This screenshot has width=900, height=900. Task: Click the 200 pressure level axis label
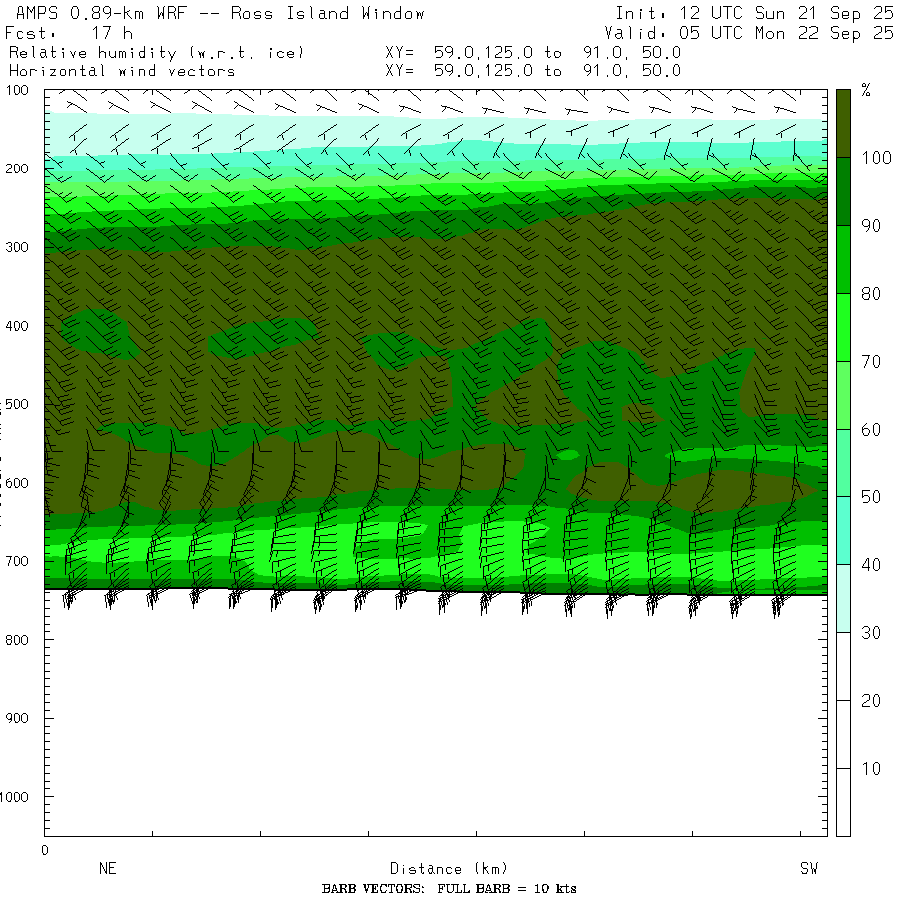[17, 169]
